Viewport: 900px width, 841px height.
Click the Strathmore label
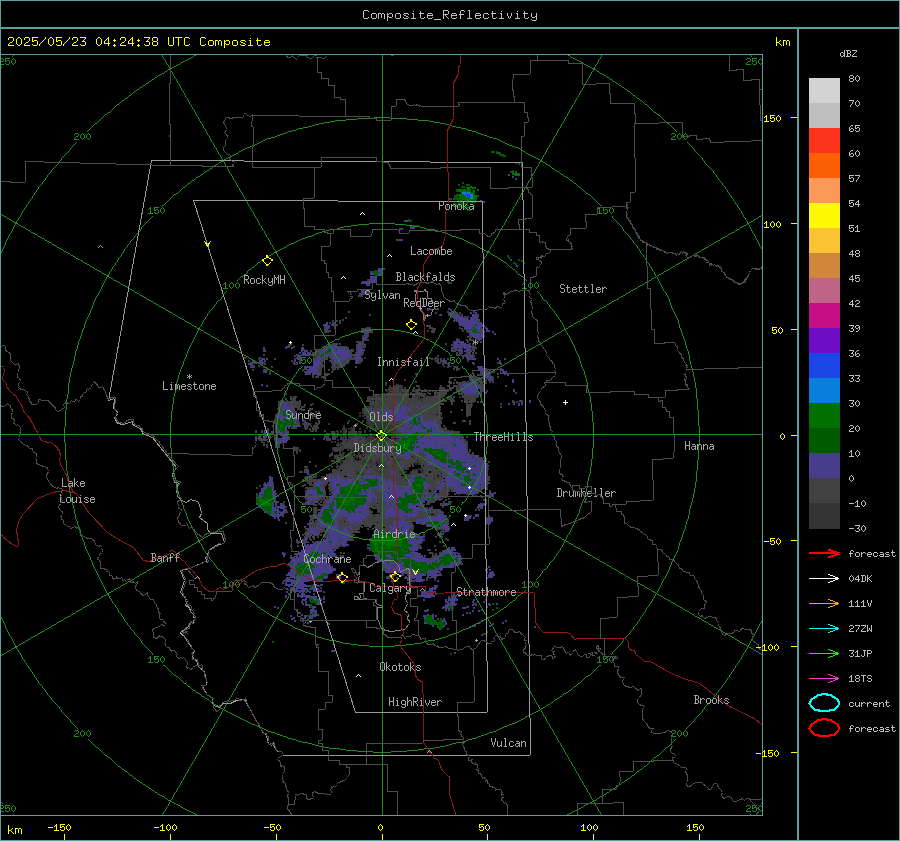pos(486,592)
